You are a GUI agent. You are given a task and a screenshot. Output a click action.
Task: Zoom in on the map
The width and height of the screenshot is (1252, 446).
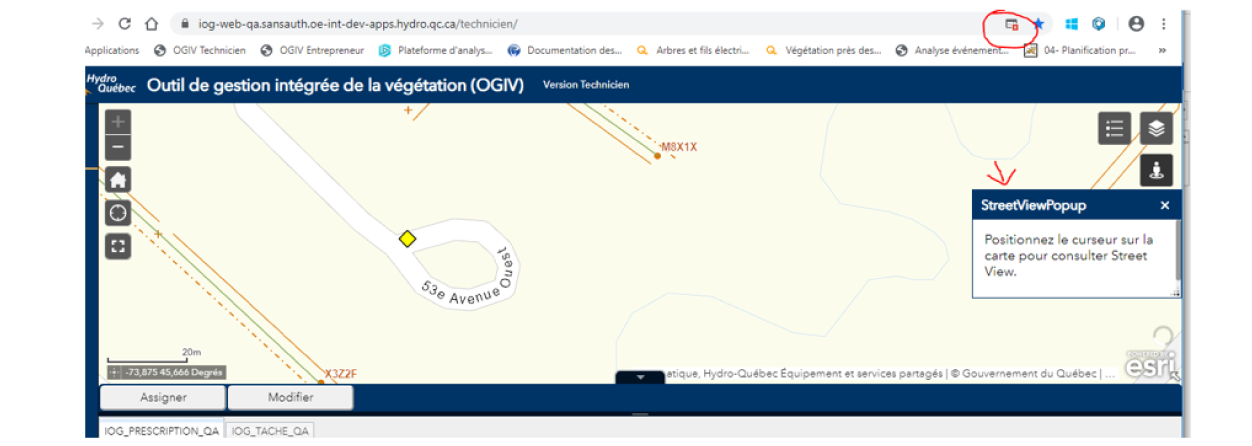pyautogui.click(x=118, y=122)
